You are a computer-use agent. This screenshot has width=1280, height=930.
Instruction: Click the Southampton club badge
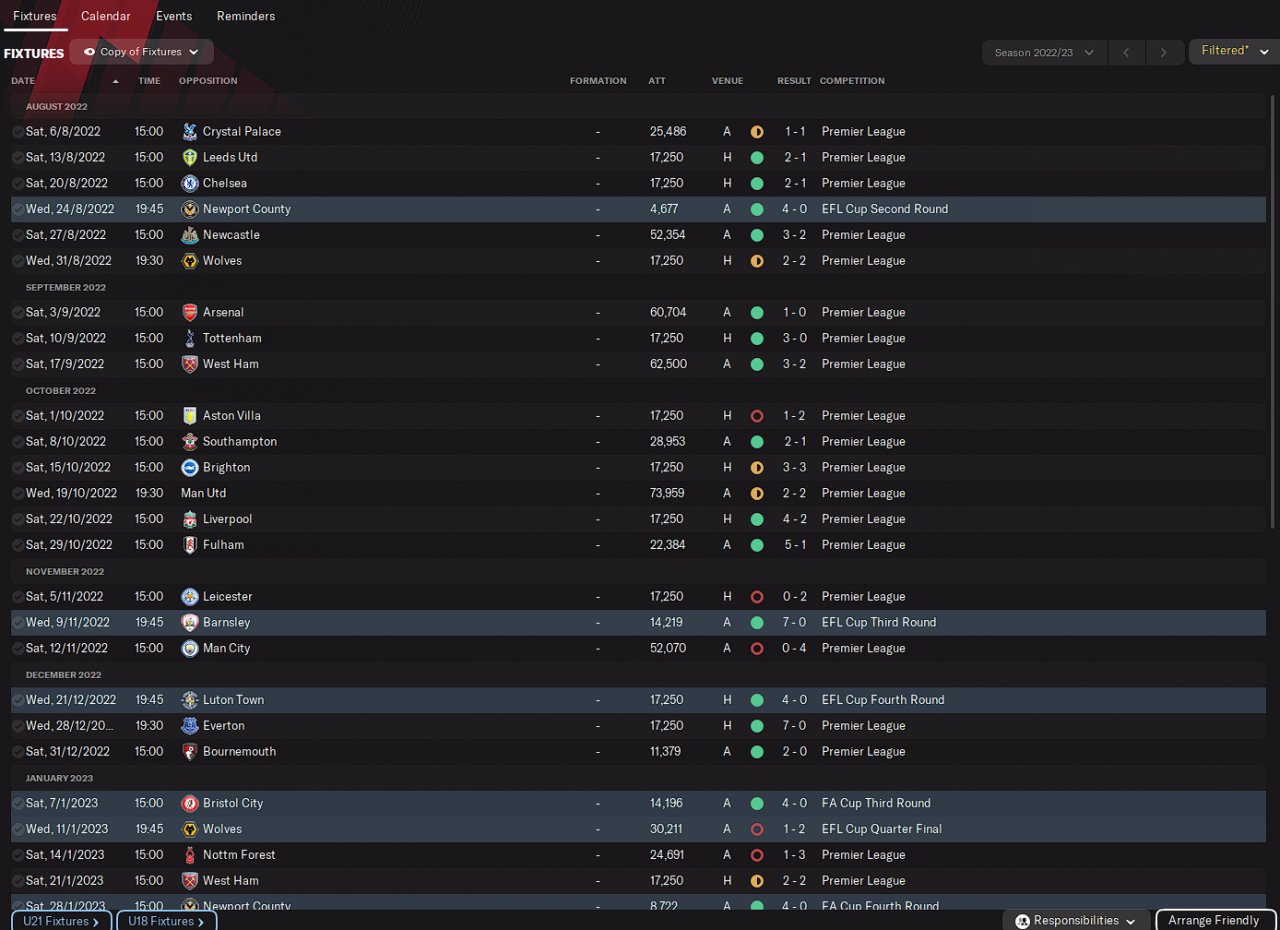190,442
